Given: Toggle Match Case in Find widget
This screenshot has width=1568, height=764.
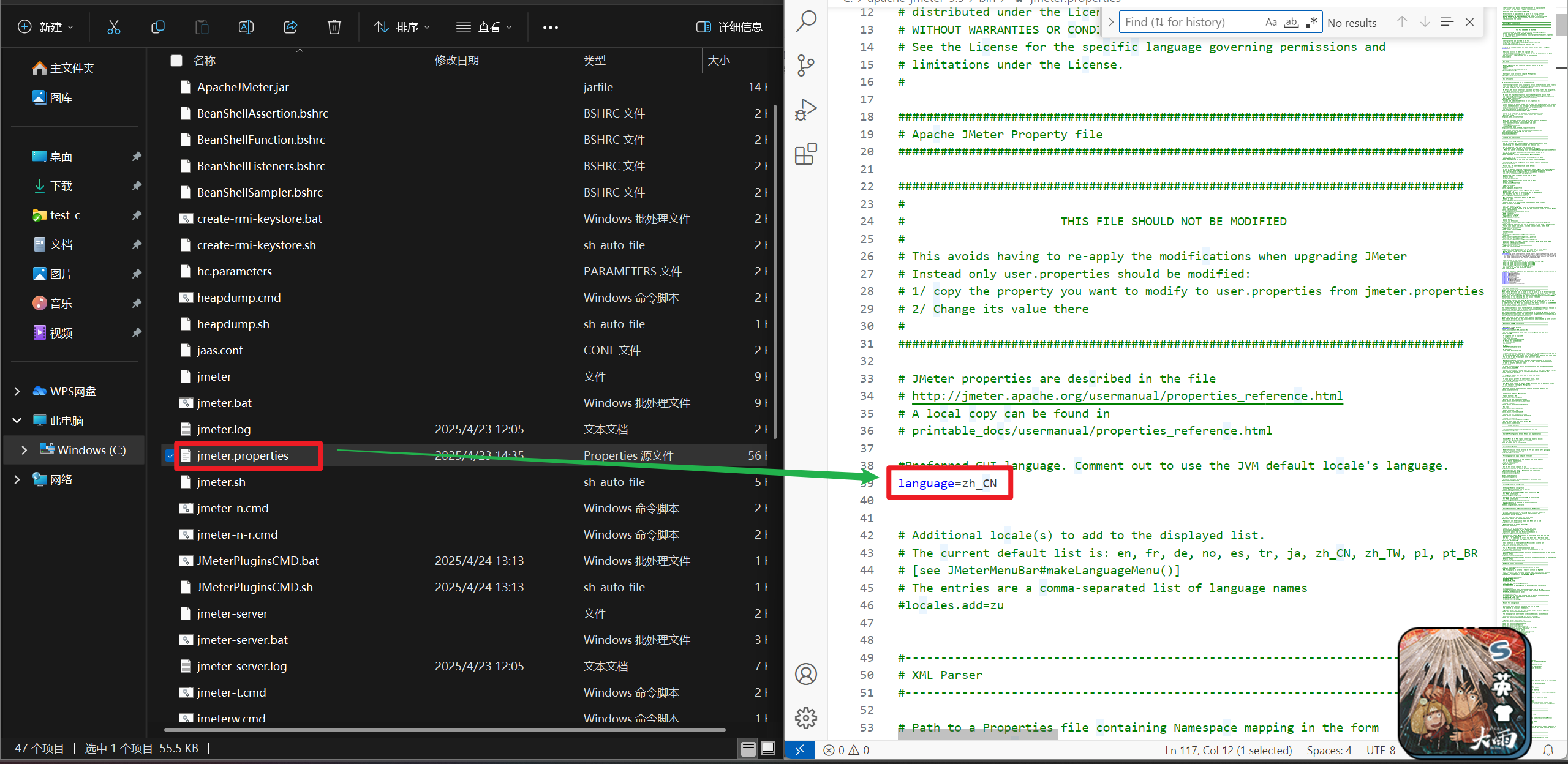Looking at the screenshot, I should [x=1271, y=23].
